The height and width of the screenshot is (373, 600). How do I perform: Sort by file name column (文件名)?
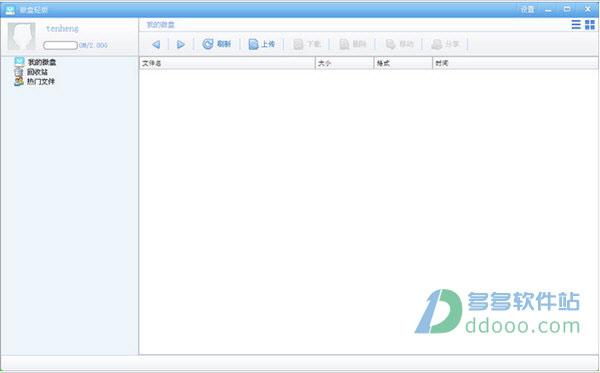tap(227, 63)
